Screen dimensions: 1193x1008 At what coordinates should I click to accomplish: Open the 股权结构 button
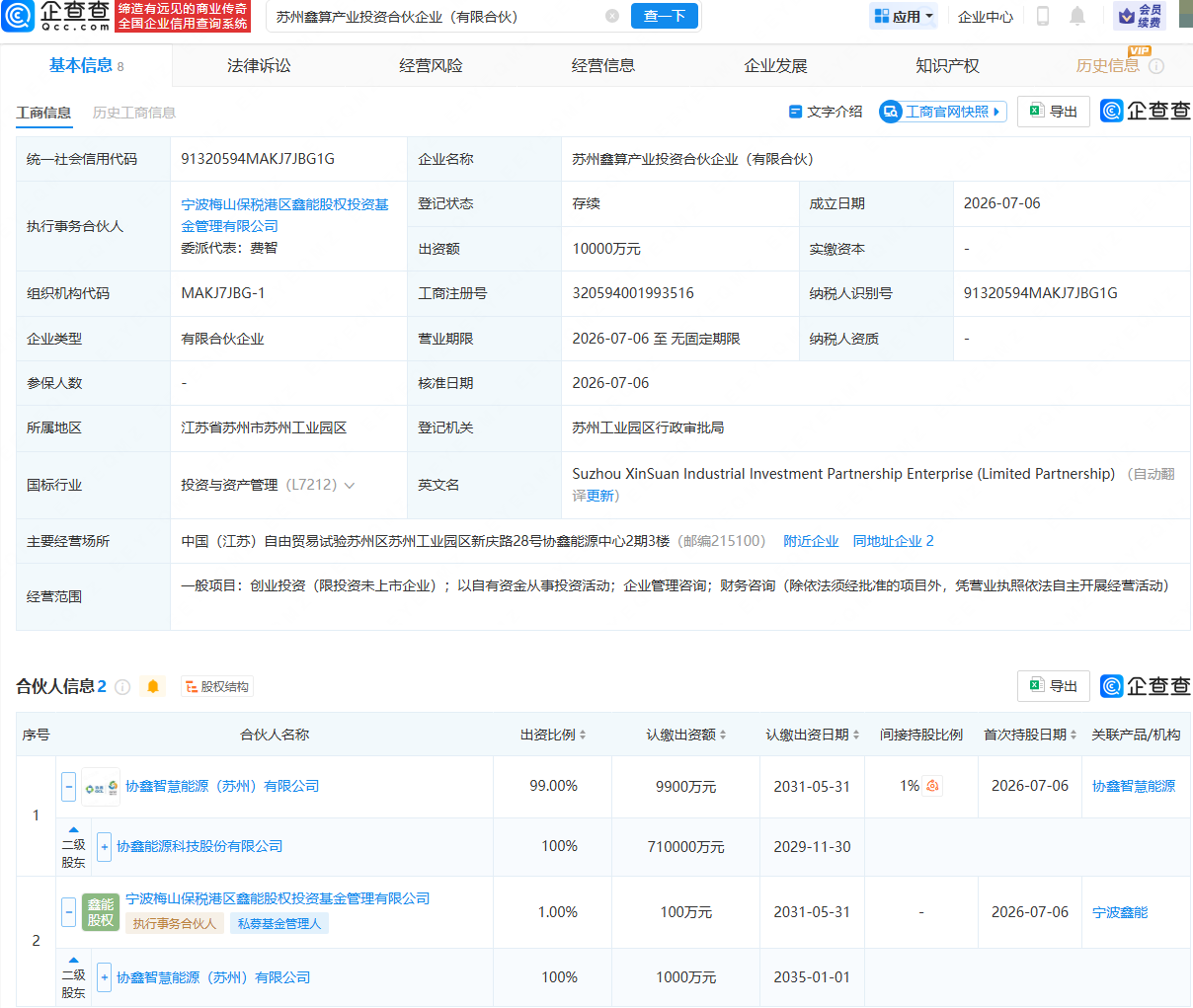point(217,686)
